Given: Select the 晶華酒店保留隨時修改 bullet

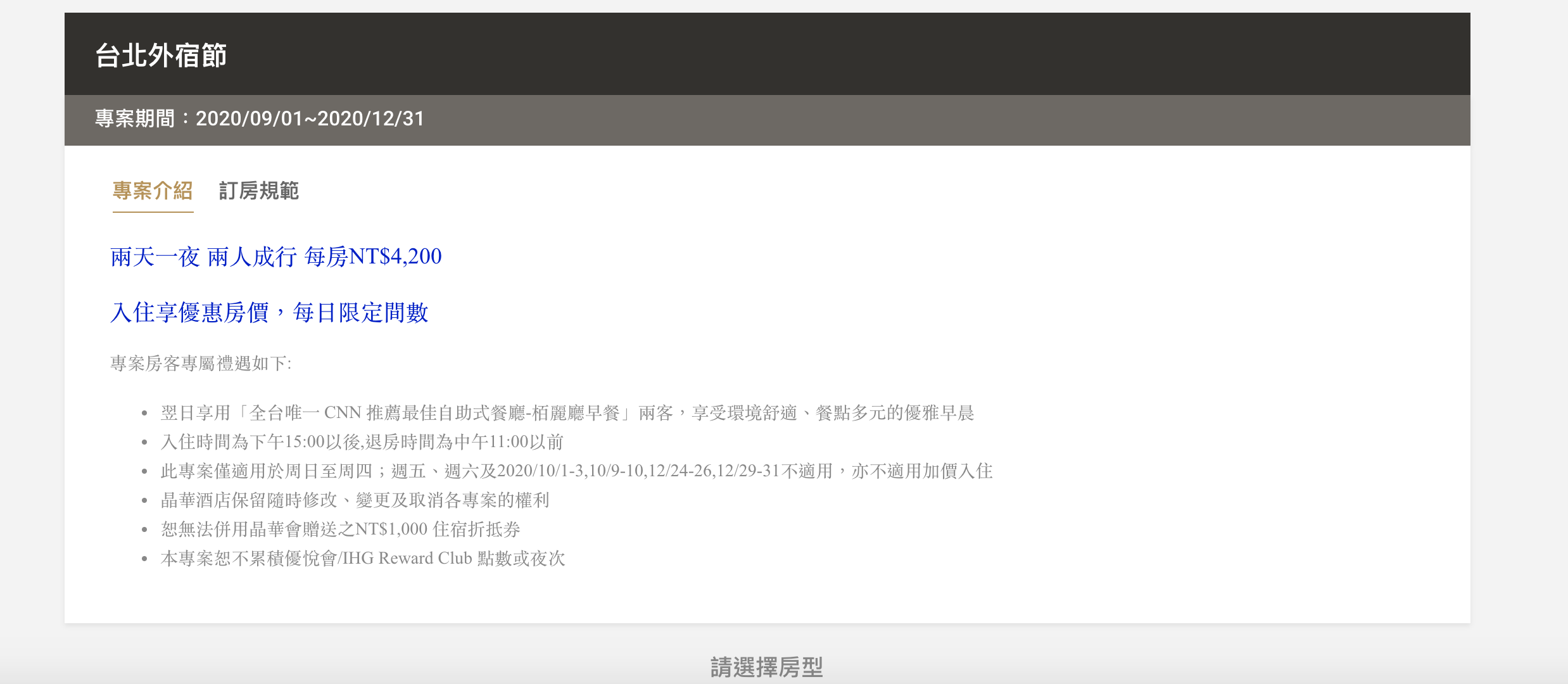Looking at the screenshot, I should 355,500.
